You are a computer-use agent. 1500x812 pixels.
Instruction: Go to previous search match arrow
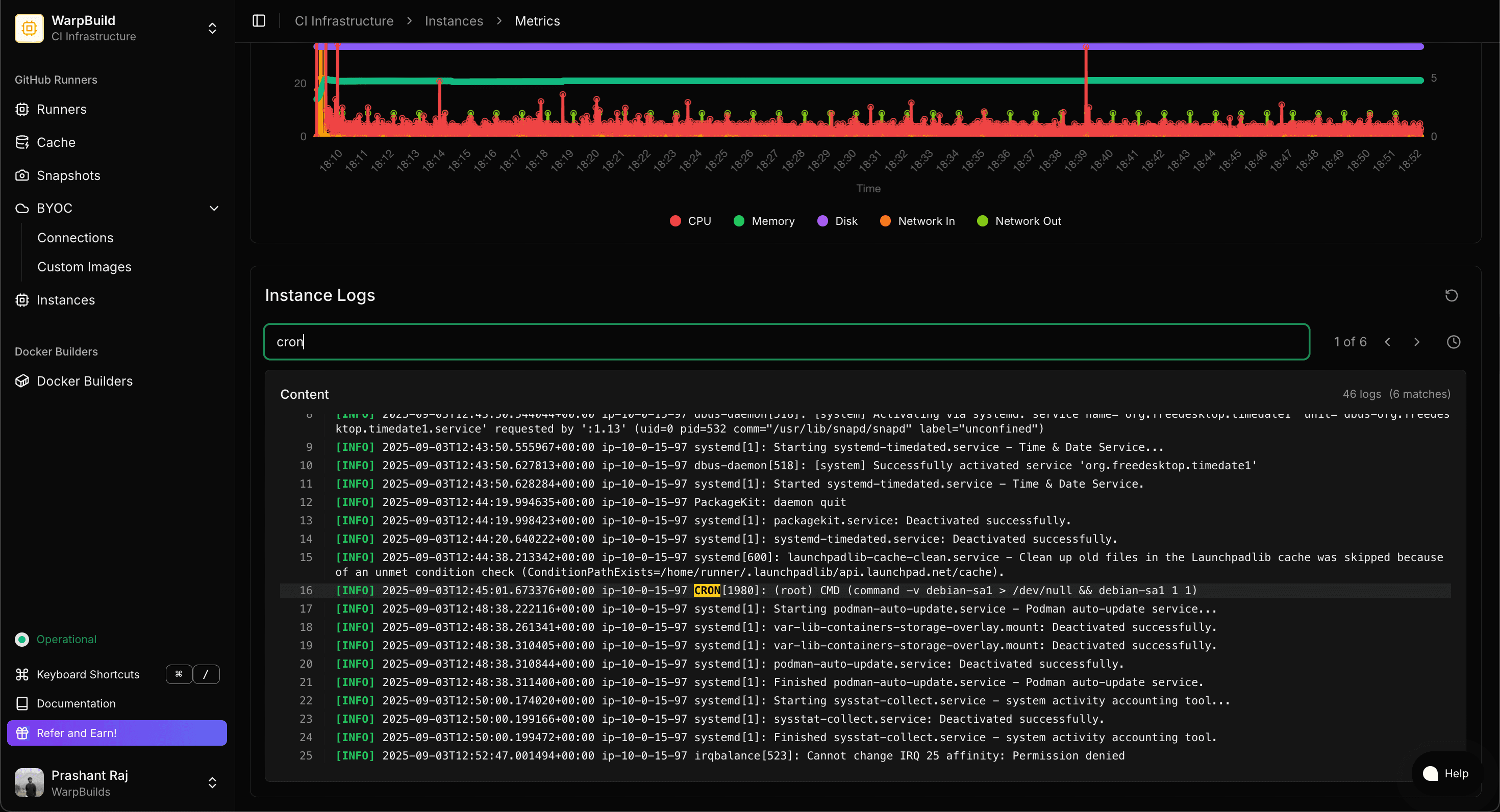[x=1388, y=342]
